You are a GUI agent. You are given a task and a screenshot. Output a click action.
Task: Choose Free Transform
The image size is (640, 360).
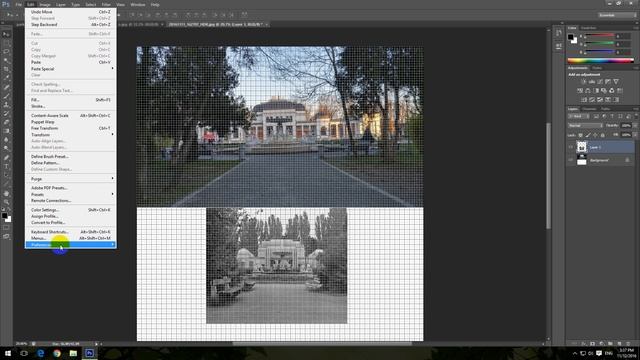(71, 128)
